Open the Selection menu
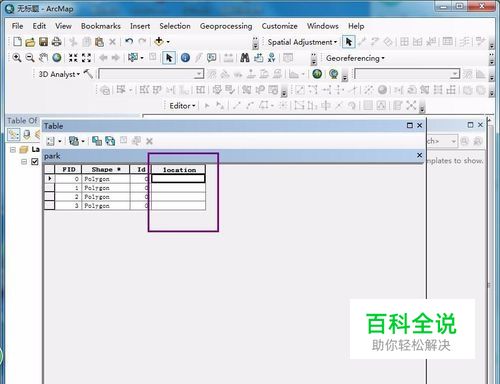 point(175,26)
